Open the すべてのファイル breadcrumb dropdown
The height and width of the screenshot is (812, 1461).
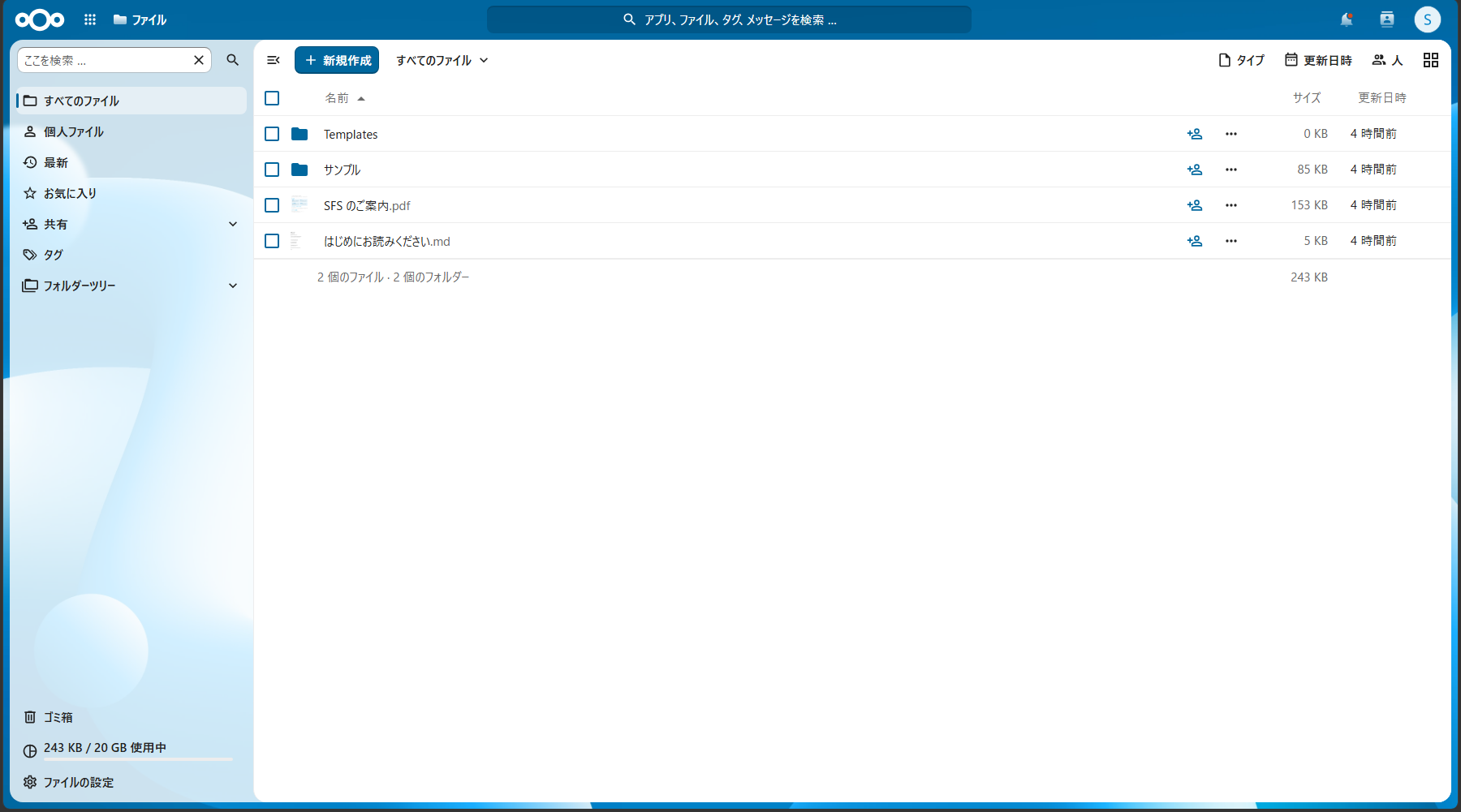point(442,60)
